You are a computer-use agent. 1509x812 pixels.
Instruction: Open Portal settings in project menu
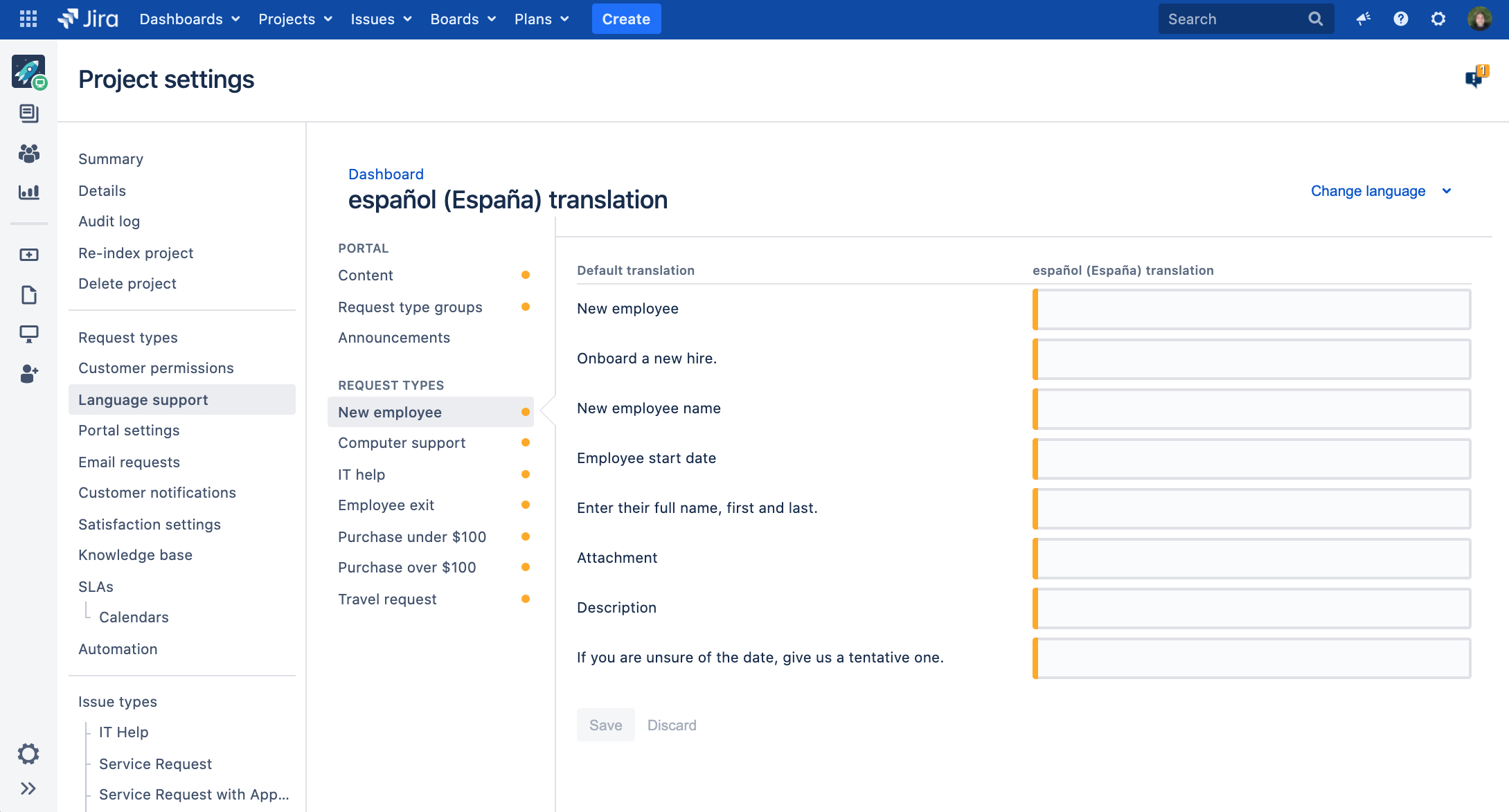[129, 431]
